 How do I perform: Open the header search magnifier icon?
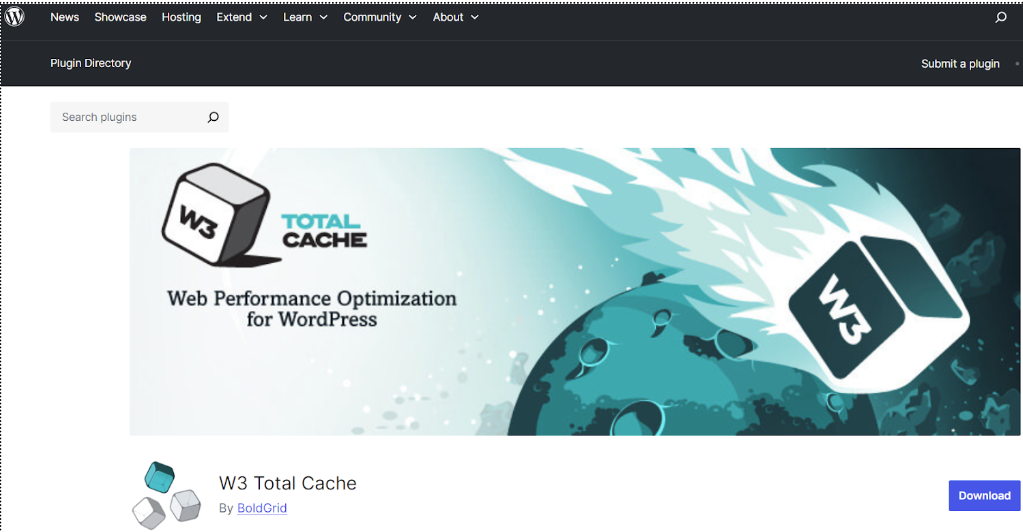(1001, 17)
